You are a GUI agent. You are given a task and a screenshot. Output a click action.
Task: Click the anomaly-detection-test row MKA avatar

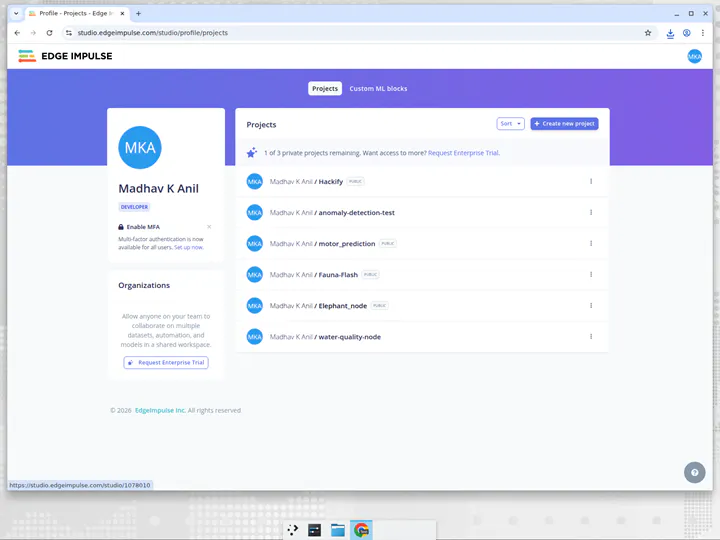(x=254, y=213)
